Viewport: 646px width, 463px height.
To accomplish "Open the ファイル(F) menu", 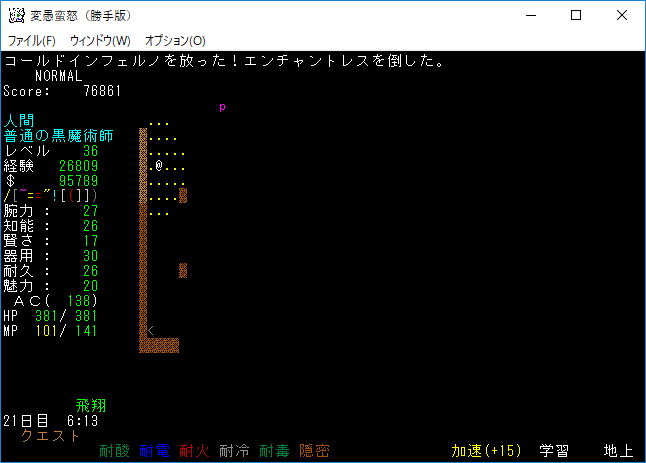I will [32, 41].
